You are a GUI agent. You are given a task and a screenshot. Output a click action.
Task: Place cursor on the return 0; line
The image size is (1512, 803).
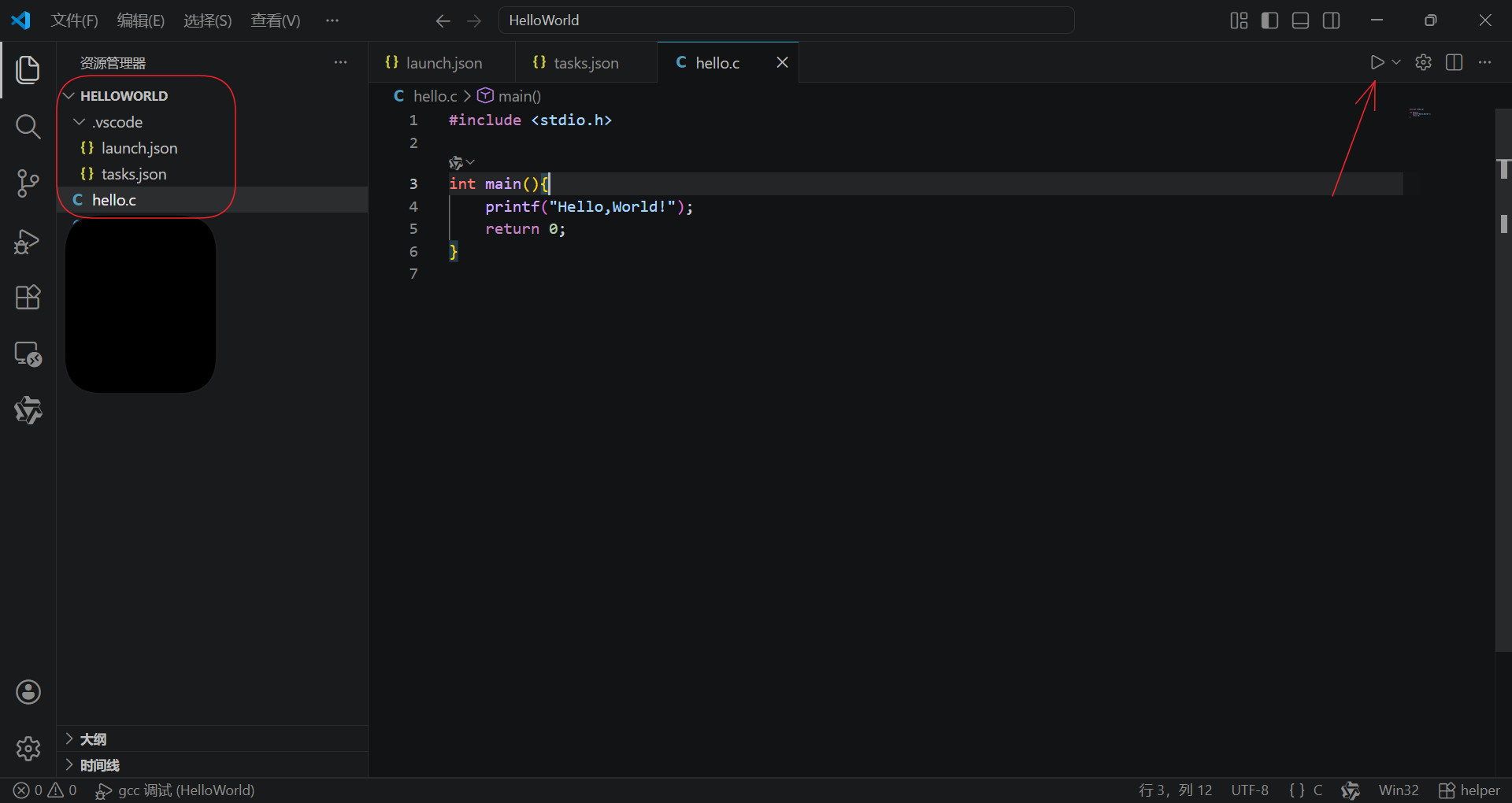point(525,229)
